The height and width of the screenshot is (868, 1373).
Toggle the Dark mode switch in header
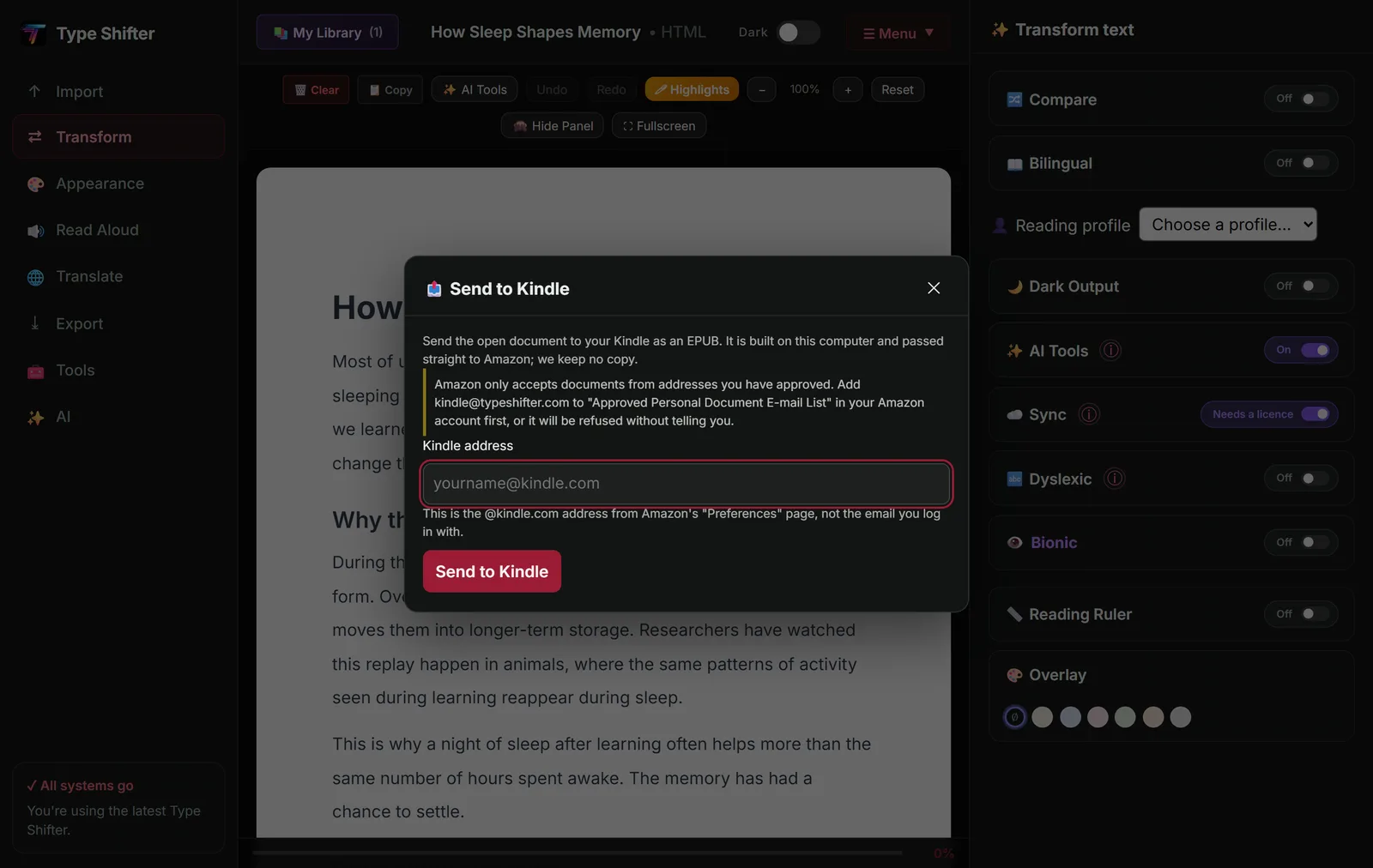point(798,33)
